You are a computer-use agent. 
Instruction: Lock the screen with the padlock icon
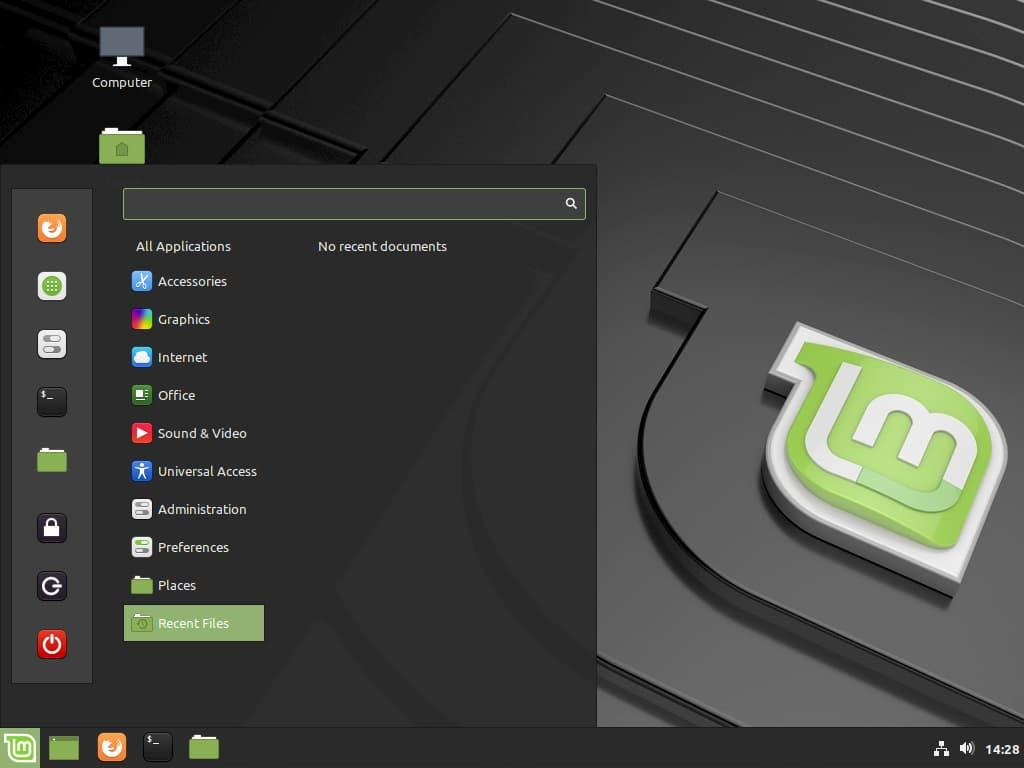pyautogui.click(x=52, y=528)
